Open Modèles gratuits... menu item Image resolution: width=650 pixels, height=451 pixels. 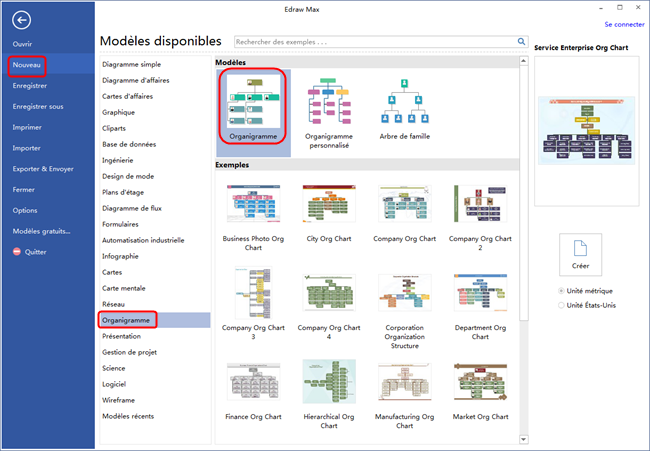click(41, 231)
